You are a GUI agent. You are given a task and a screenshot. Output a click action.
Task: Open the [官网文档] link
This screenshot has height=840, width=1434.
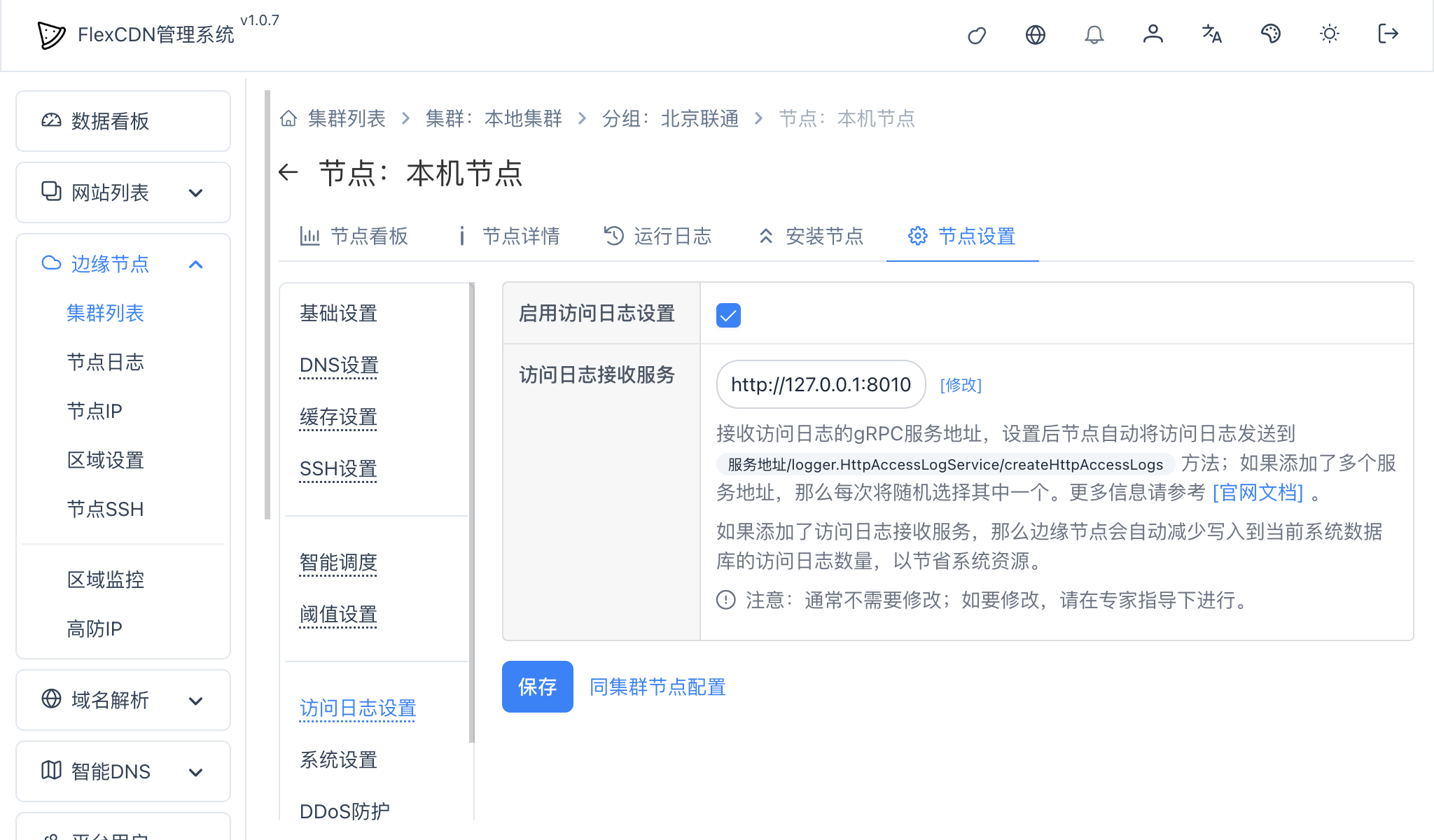coord(1256,492)
